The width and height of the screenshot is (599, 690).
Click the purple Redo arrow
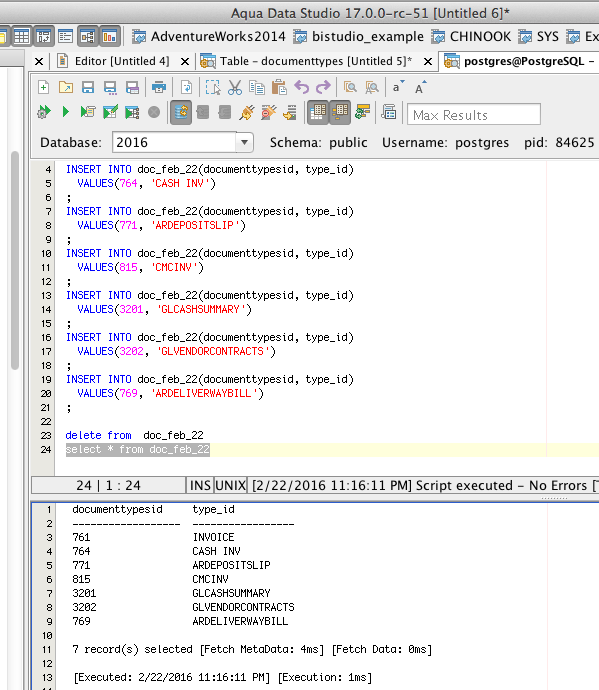[x=323, y=87]
